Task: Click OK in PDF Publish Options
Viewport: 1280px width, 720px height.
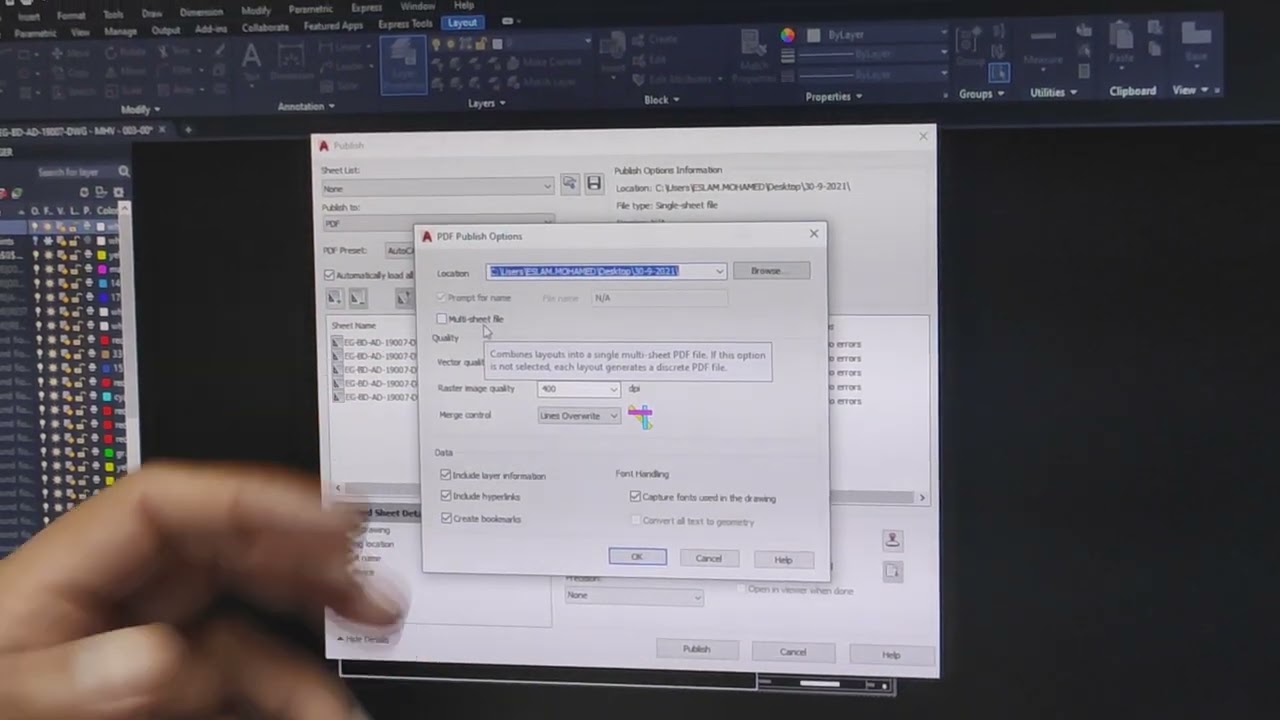Action: [x=637, y=557]
